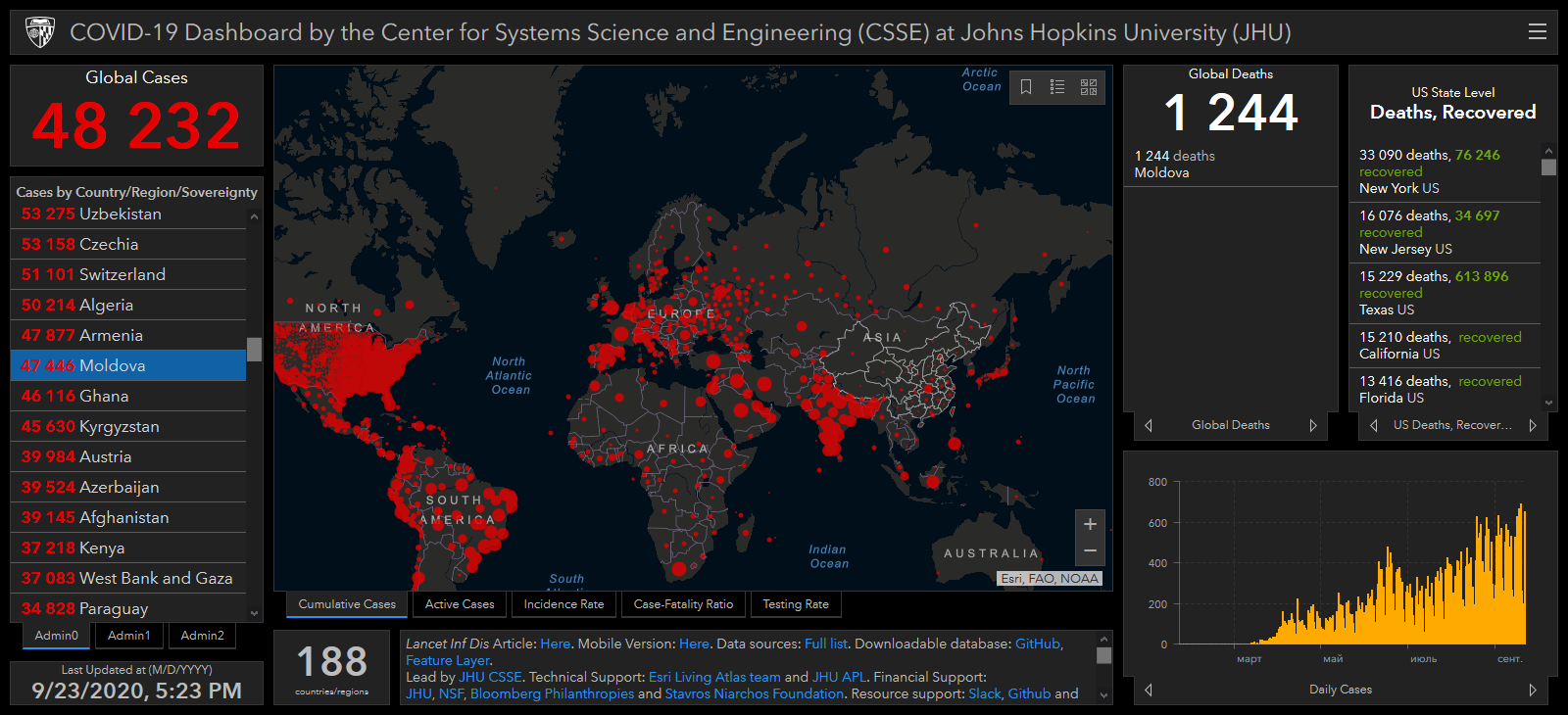Go to previous US Deaths panel

[x=1374, y=425]
